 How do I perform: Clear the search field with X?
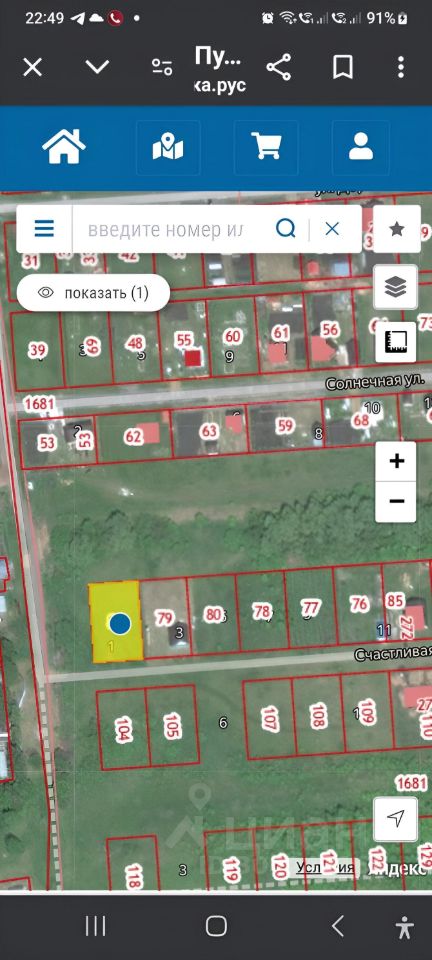pyautogui.click(x=332, y=229)
